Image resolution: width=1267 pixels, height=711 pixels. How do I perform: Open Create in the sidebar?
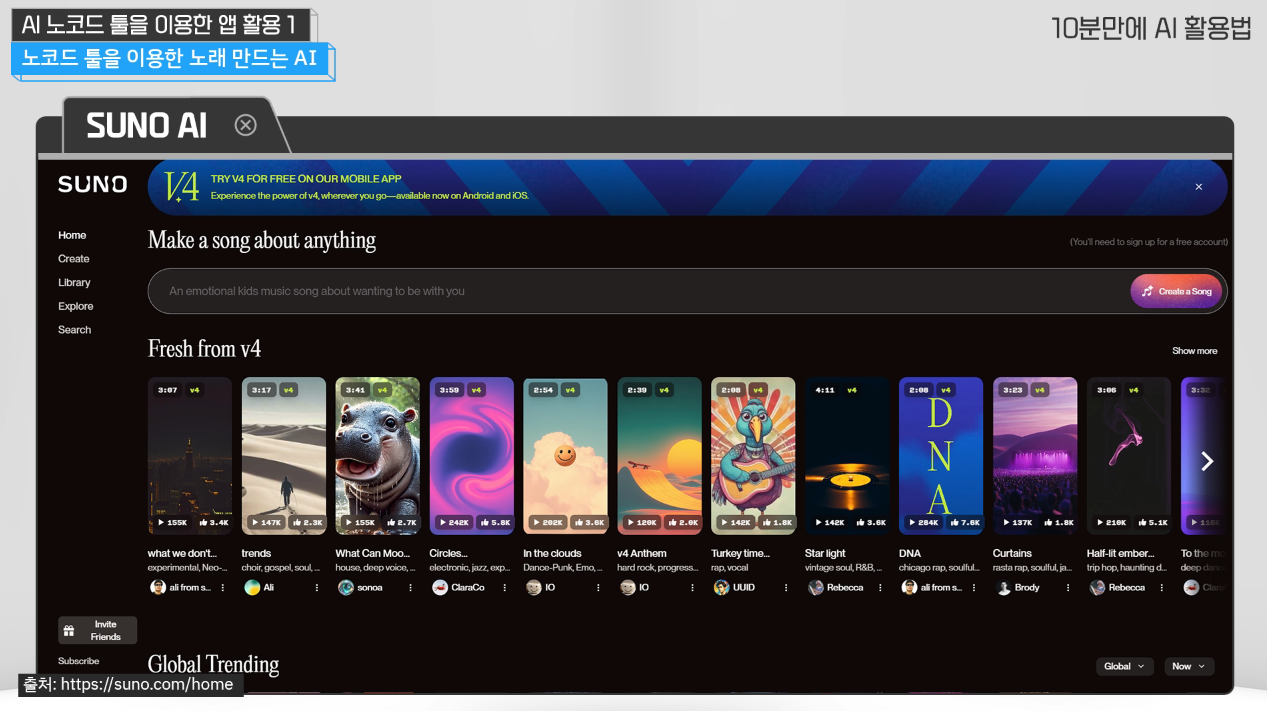74,259
